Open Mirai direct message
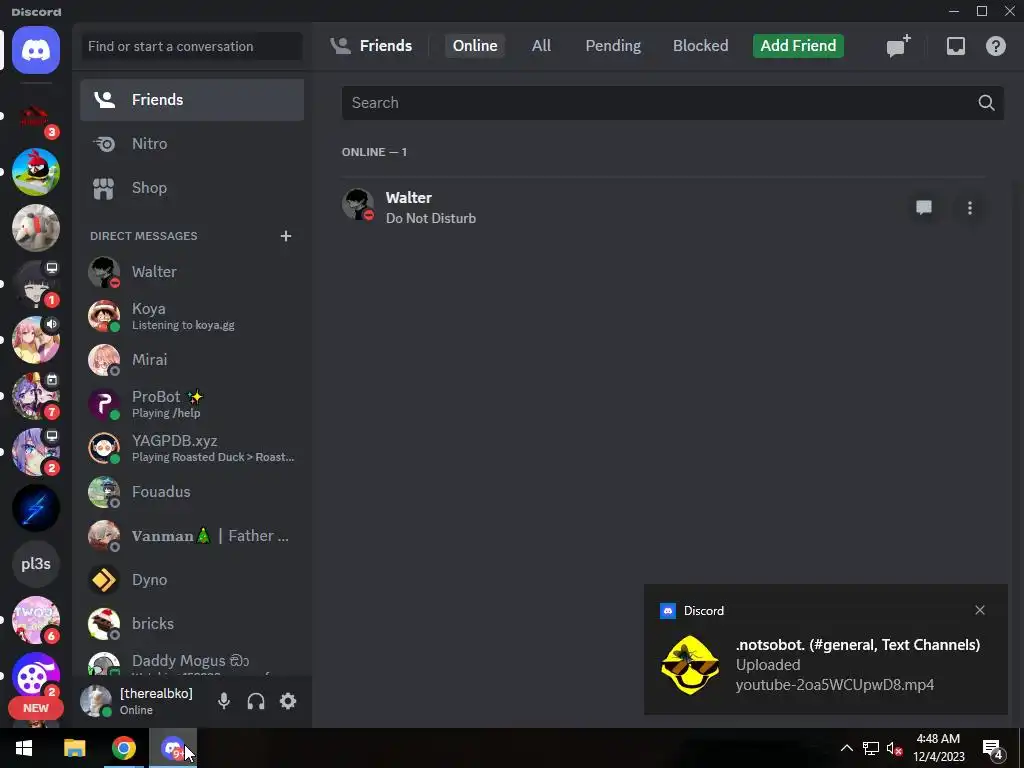Screen dimensions: 1024x768 click(x=192, y=360)
